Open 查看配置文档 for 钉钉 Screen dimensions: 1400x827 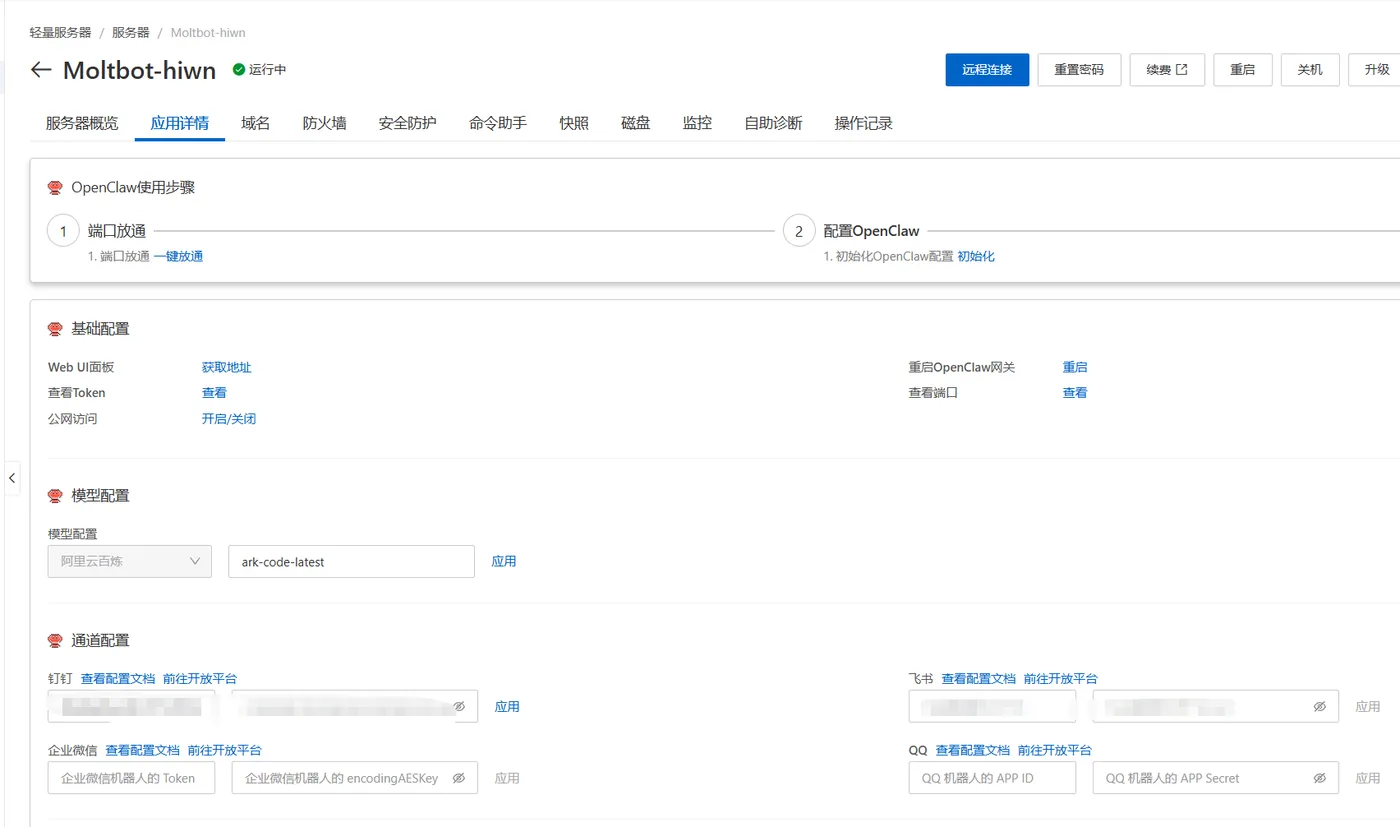point(118,678)
